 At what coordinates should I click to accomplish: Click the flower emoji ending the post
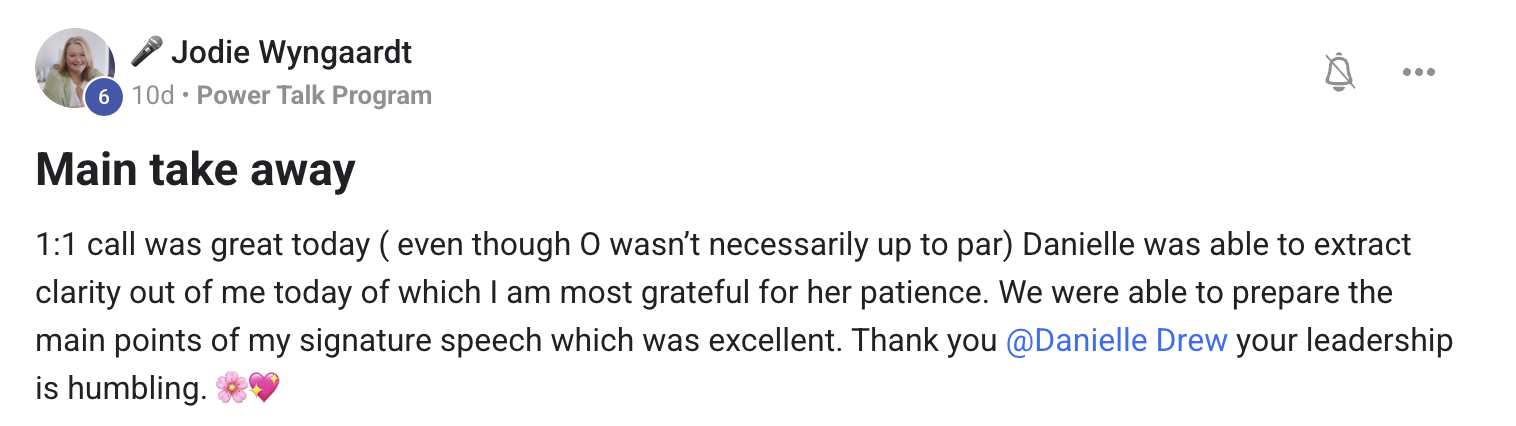231,388
